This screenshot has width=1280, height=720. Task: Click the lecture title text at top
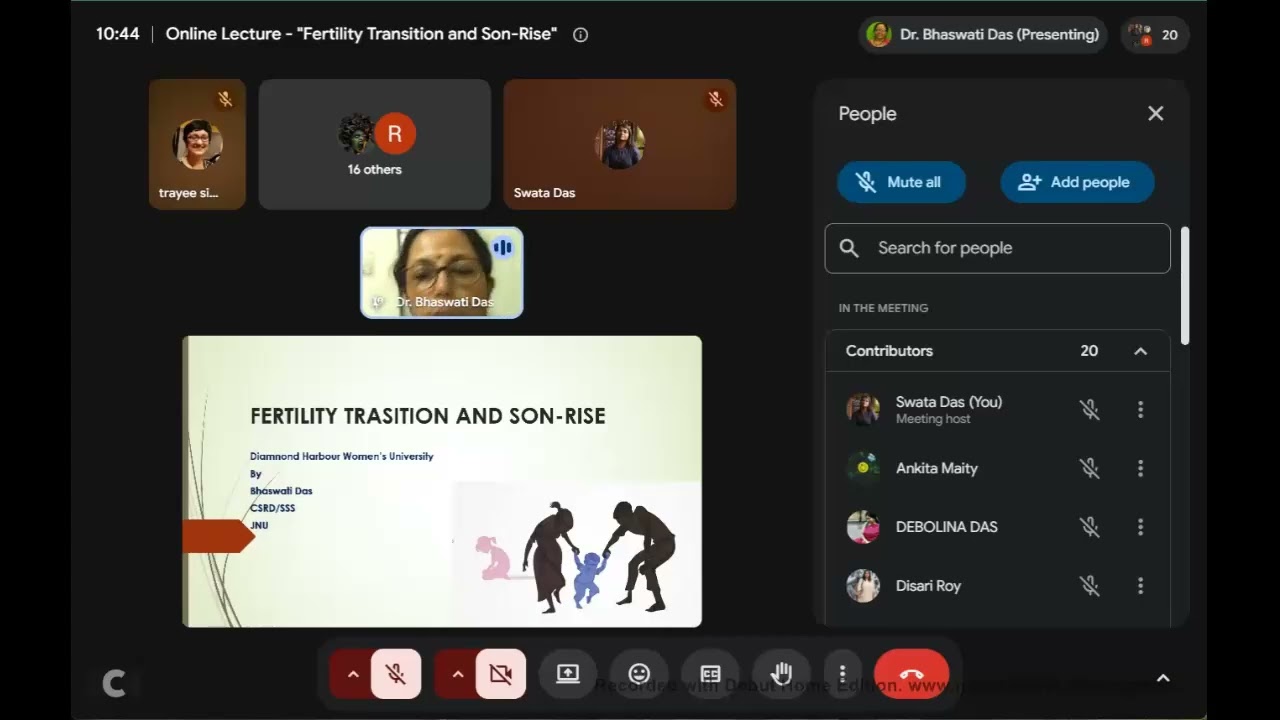tap(361, 34)
